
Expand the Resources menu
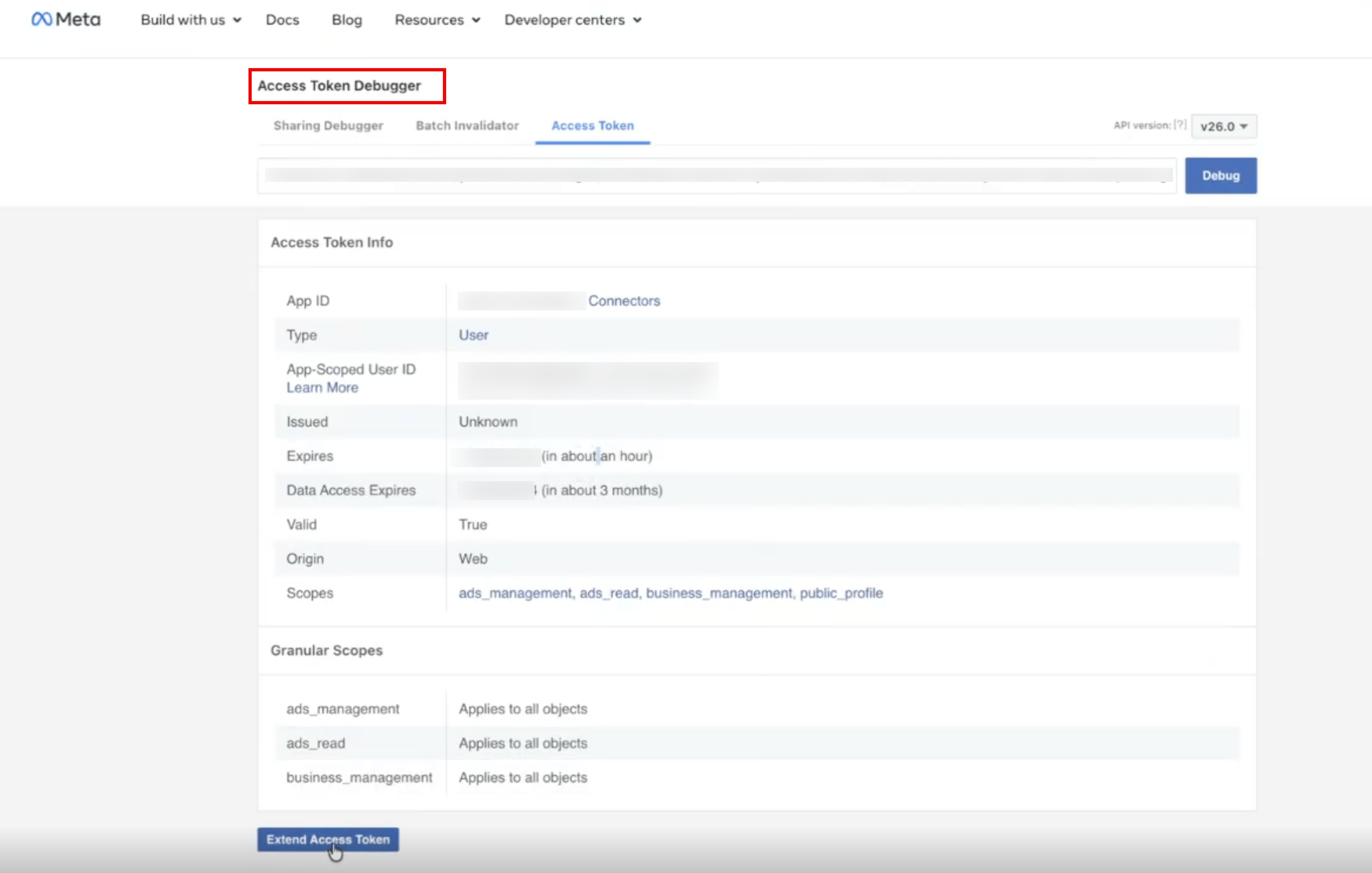pyautogui.click(x=437, y=20)
